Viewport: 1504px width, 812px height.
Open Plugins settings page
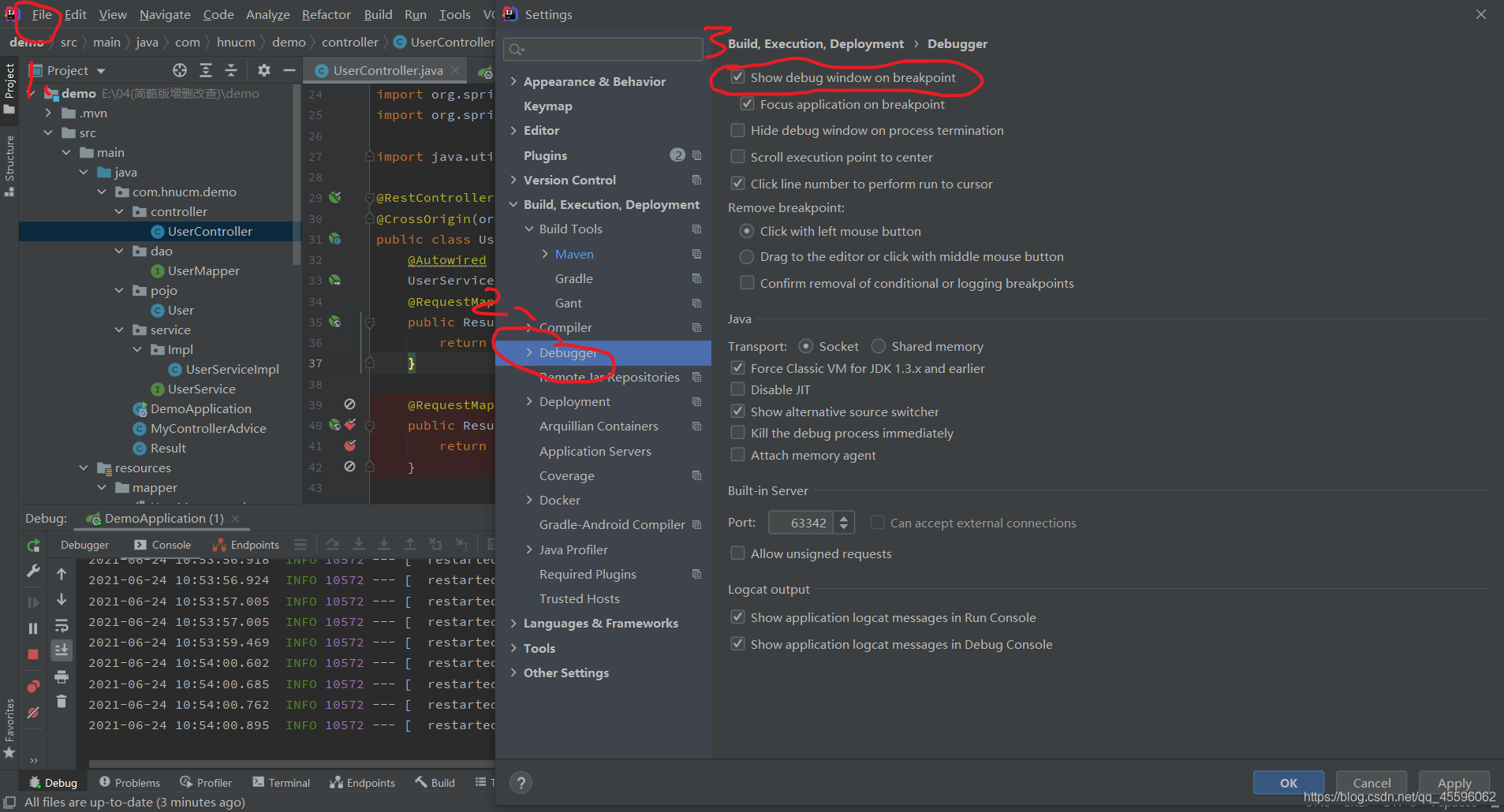[545, 155]
